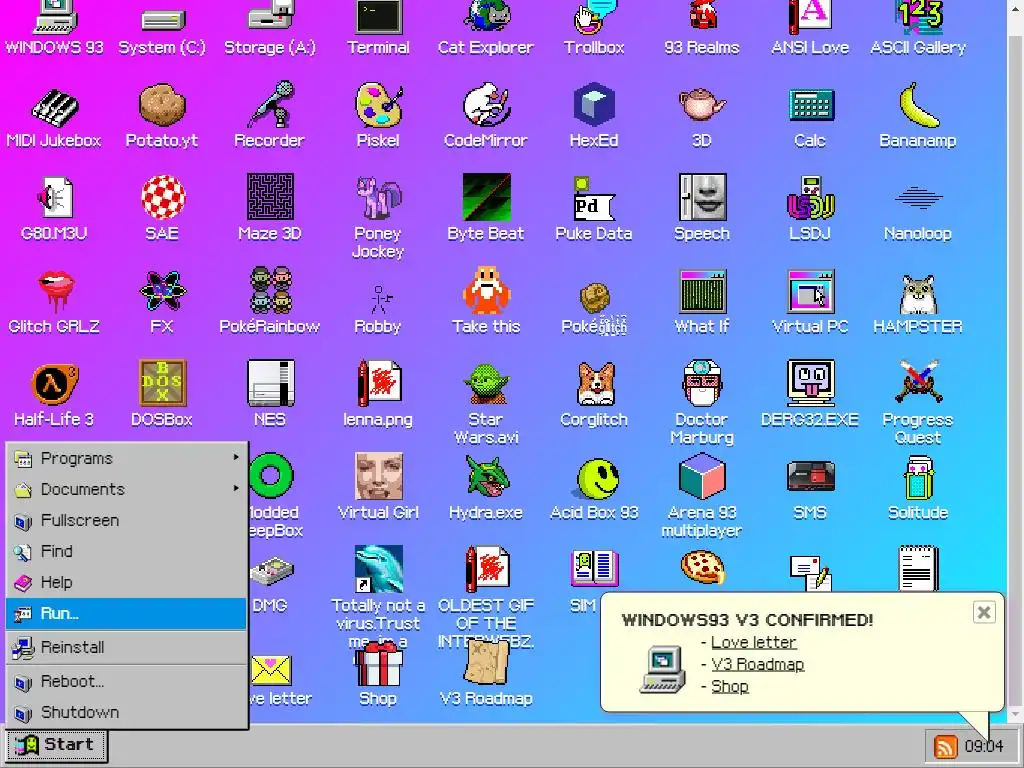1024x768 pixels.
Task: Click the taskbar clock showing 09:04
Action: tap(984, 746)
